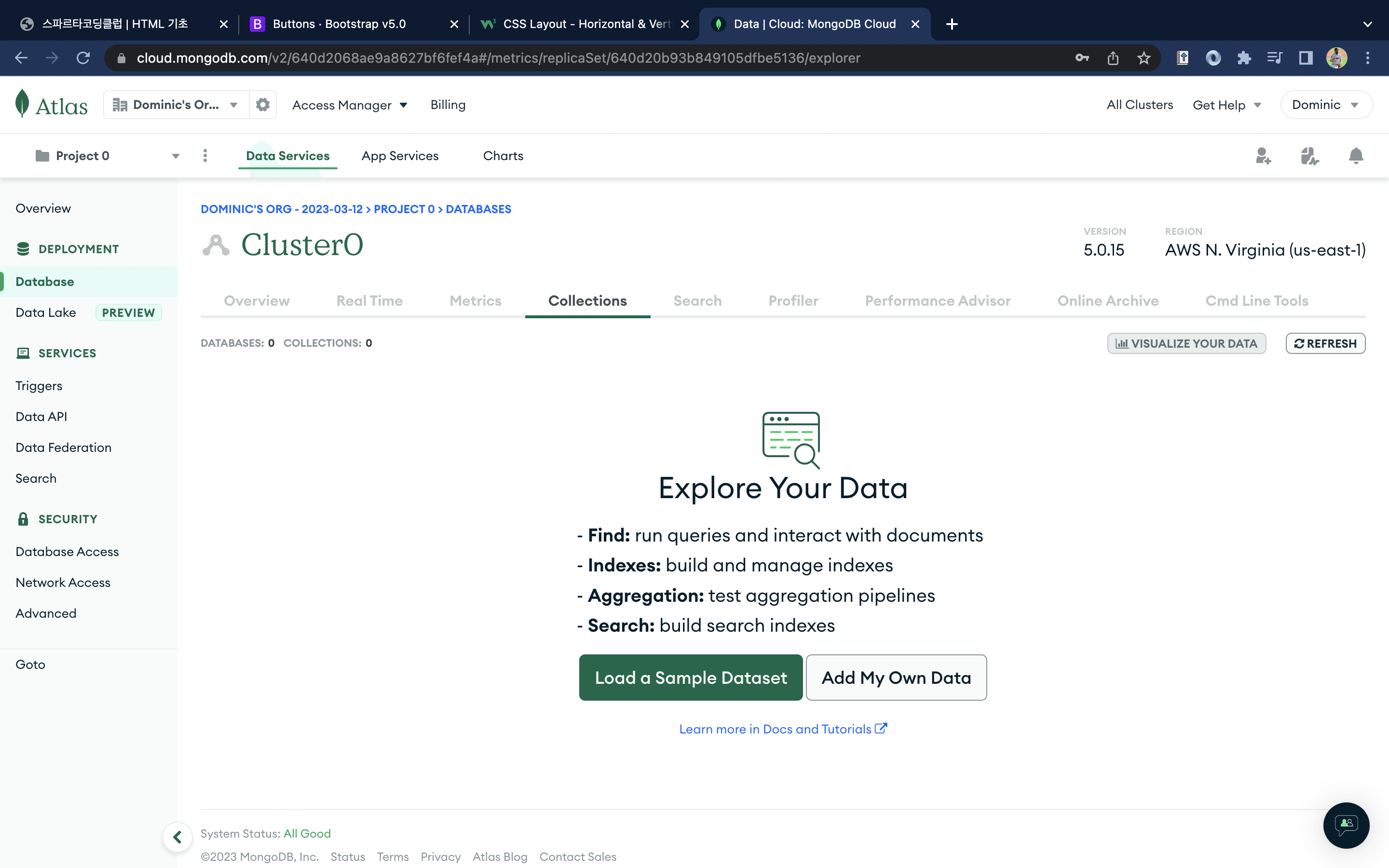
Task: Expand the Access Manager menu
Action: (x=350, y=105)
